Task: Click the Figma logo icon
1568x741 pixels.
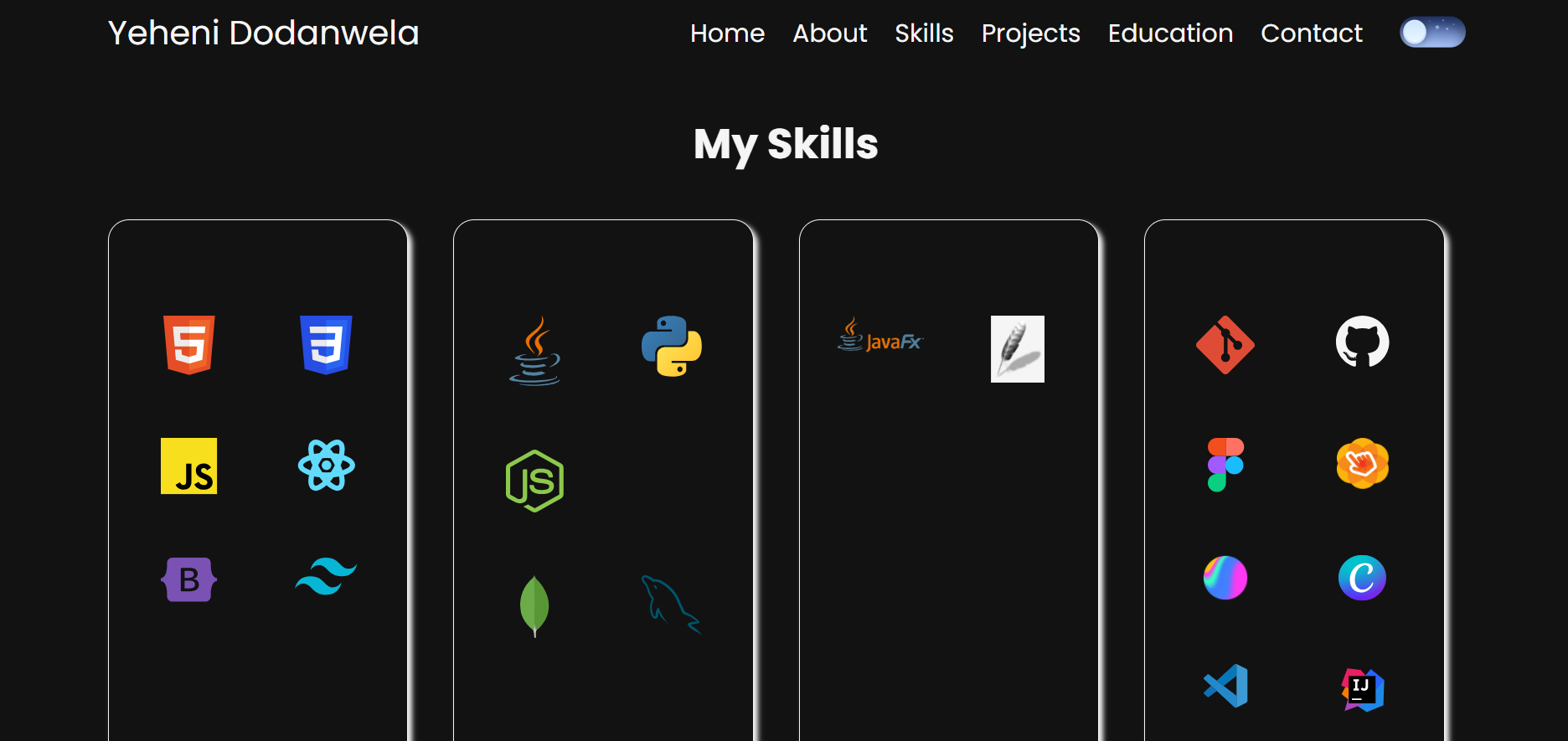Action: [x=1225, y=465]
